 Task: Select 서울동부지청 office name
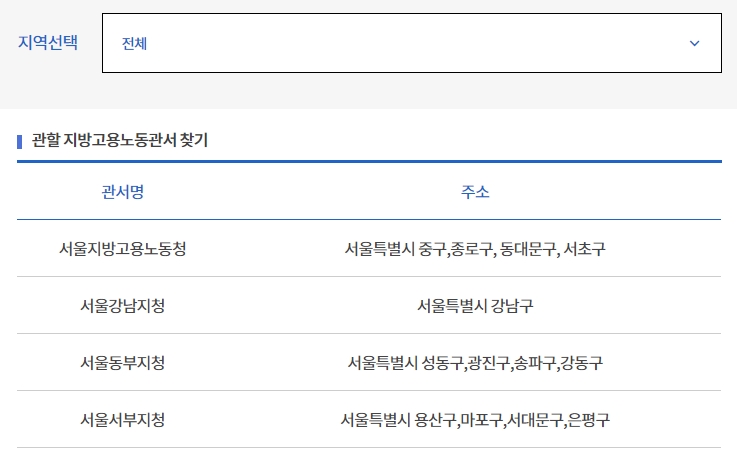[123, 363]
